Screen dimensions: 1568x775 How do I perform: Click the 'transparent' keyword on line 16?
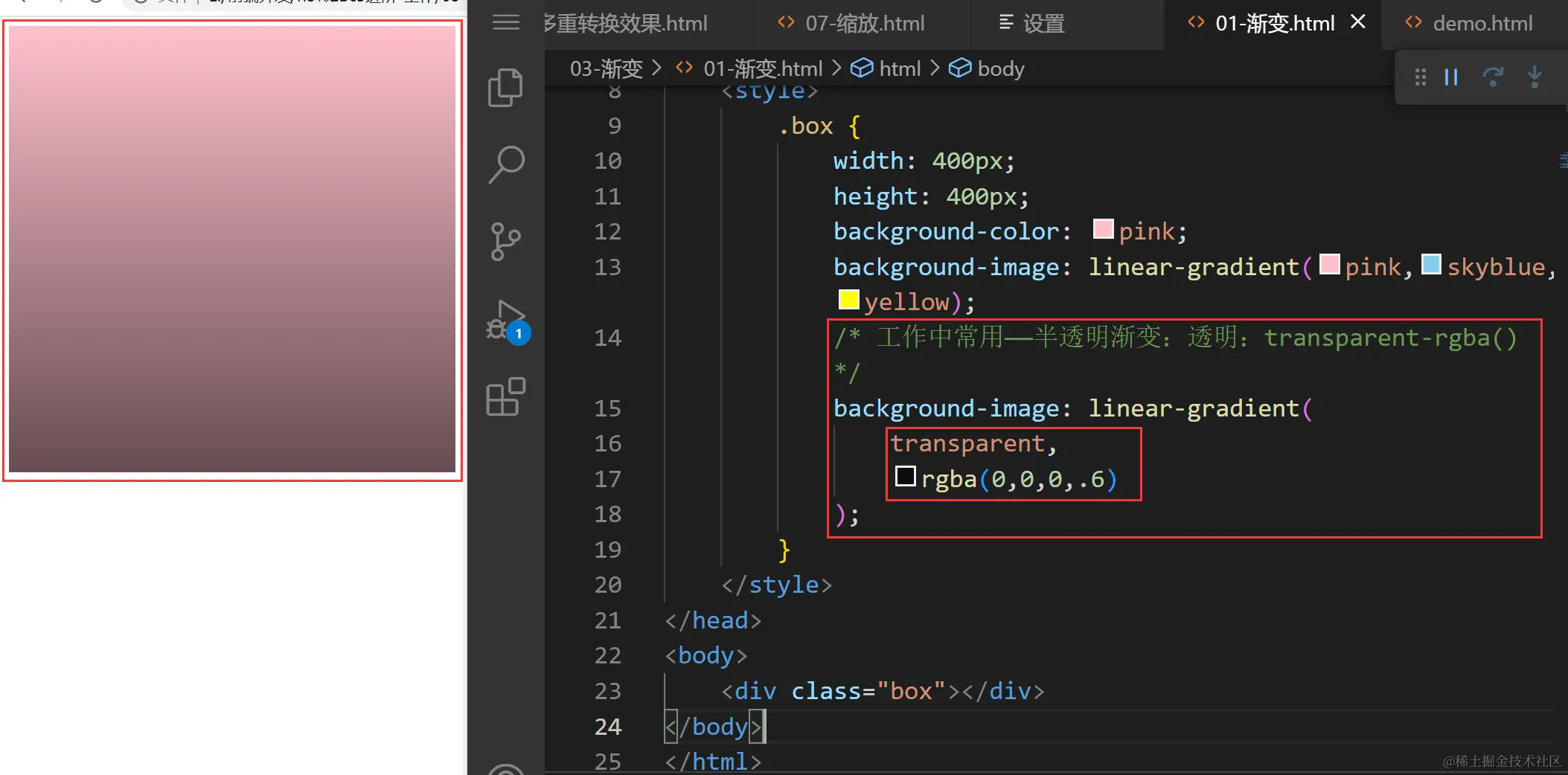968,444
